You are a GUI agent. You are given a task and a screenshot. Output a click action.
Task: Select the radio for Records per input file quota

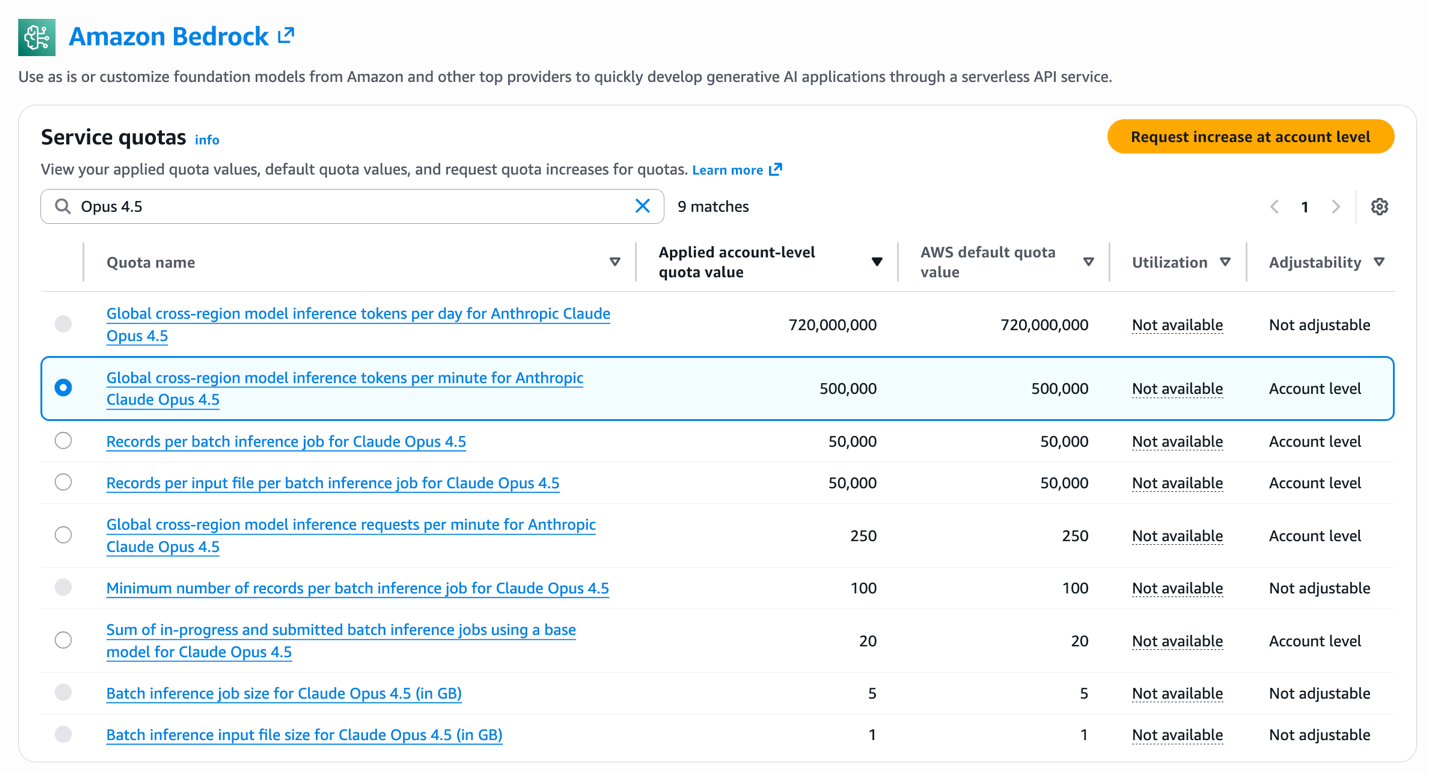pyautogui.click(x=63, y=482)
